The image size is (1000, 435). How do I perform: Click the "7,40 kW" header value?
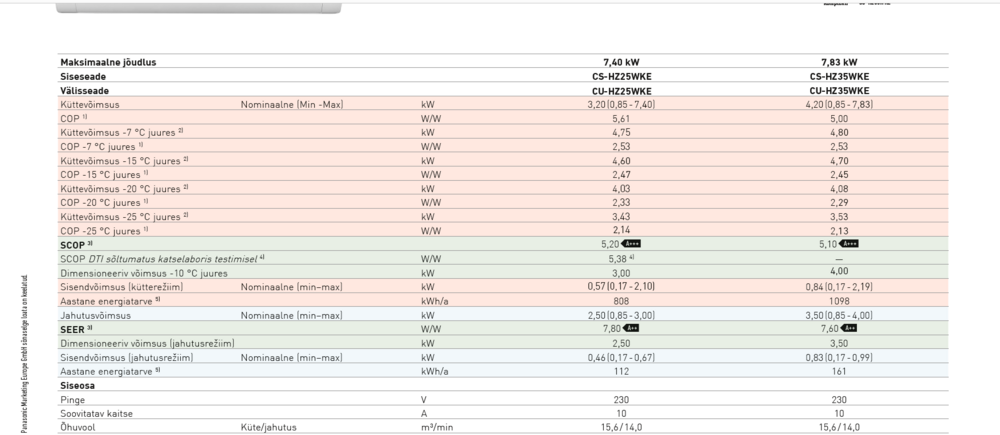click(x=621, y=63)
